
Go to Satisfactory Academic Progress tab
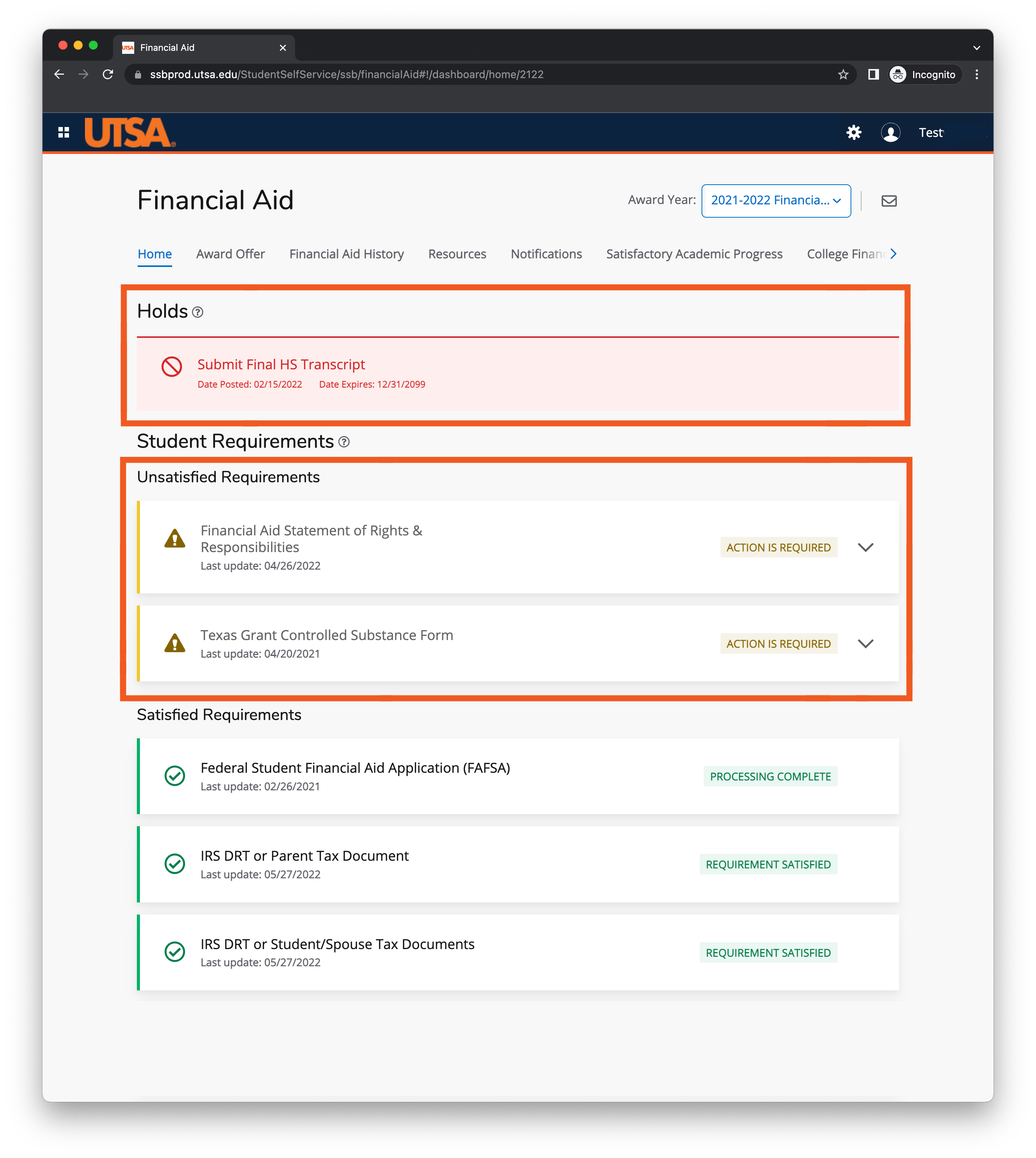694,254
